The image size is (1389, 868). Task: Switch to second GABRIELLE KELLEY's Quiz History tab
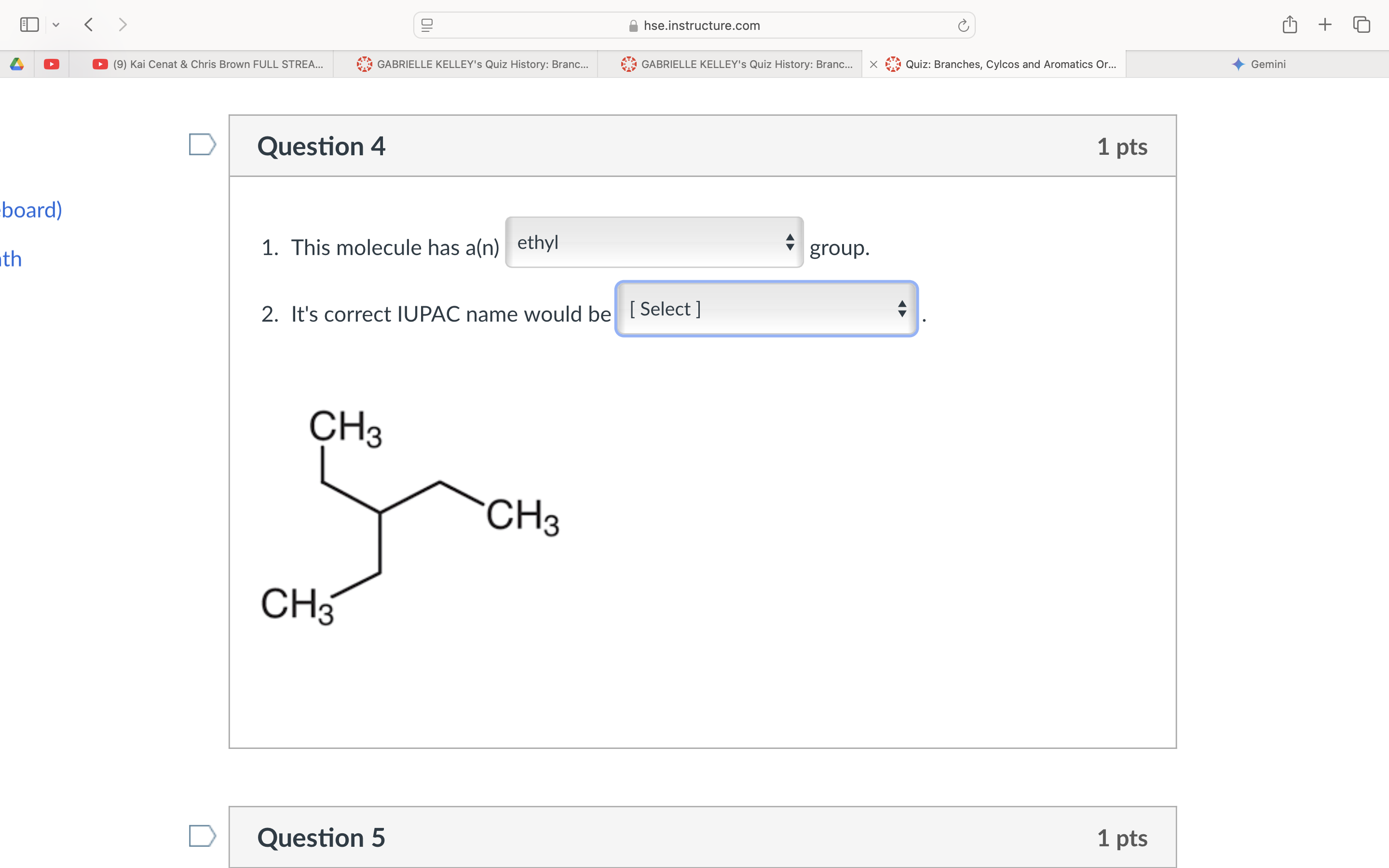point(730,64)
